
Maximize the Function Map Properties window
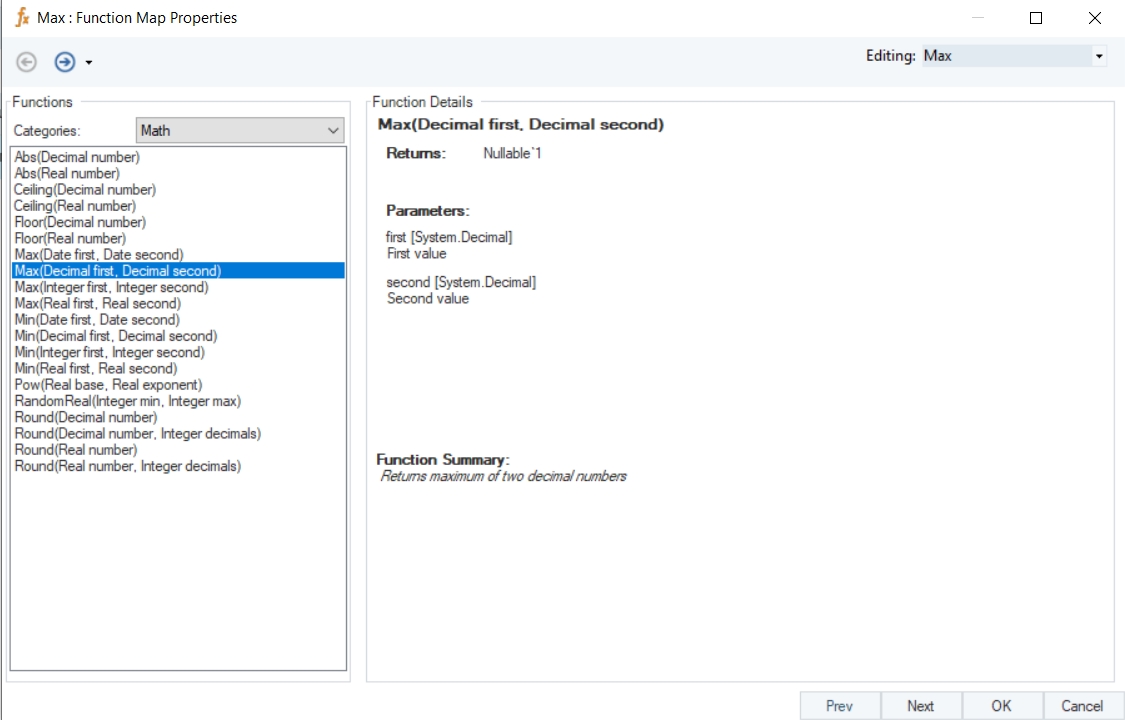(x=1036, y=18)
